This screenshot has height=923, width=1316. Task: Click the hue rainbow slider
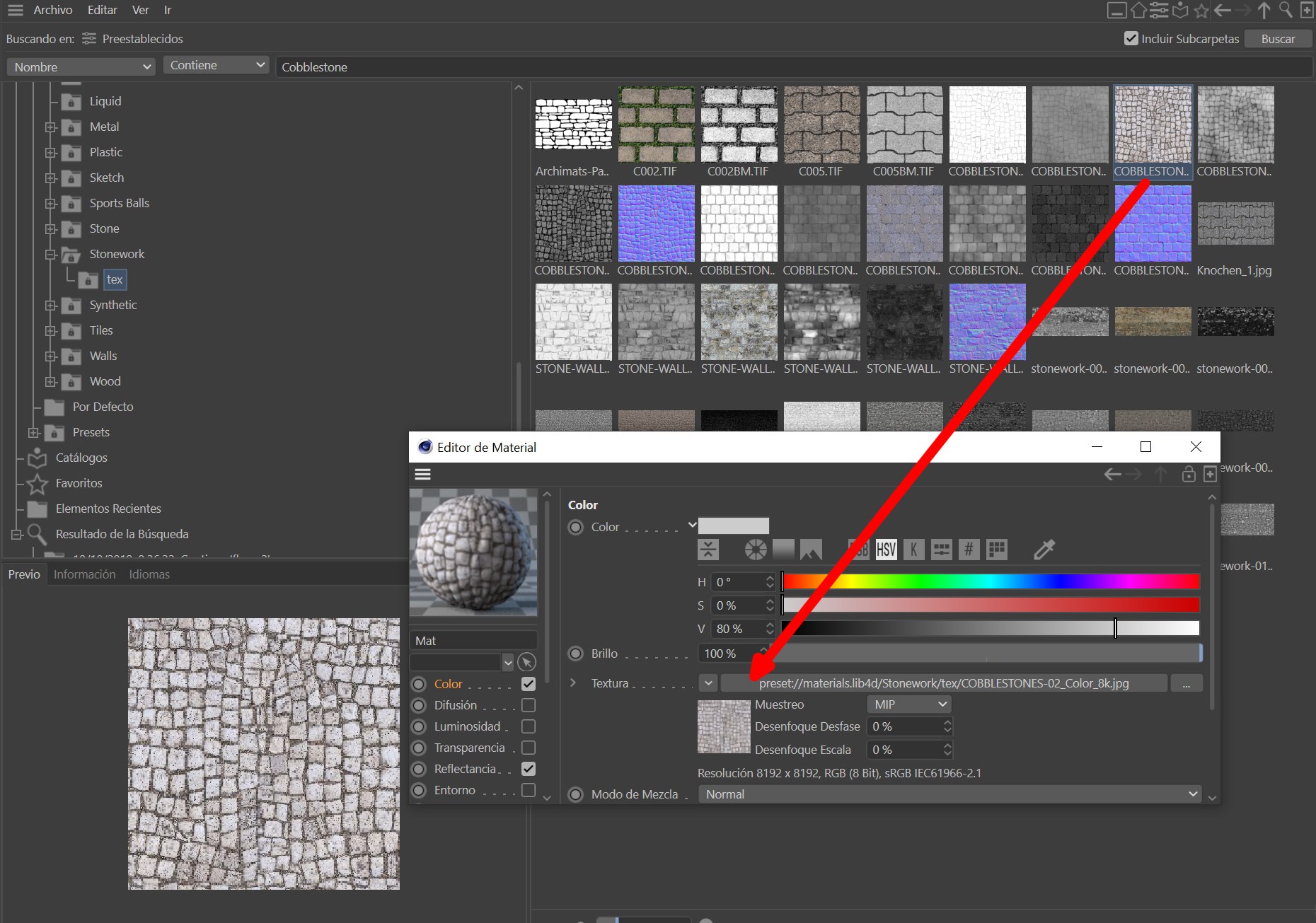pyautogui.click(x=991, y=582)
